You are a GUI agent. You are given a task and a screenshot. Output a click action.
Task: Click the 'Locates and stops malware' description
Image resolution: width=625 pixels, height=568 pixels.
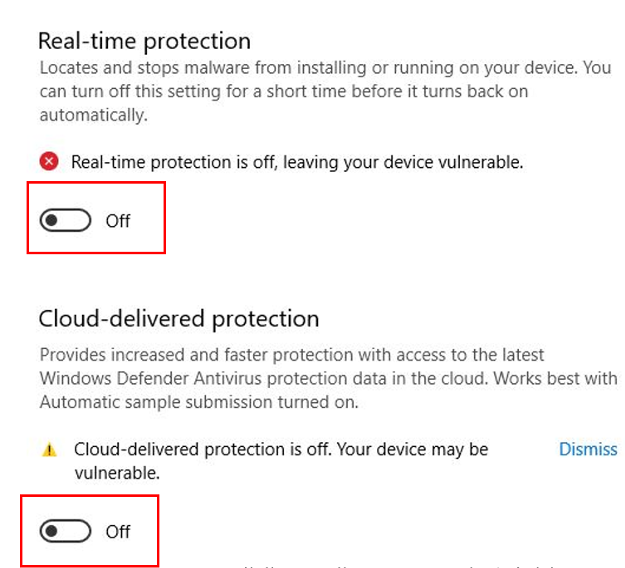(x=325, y=91)
